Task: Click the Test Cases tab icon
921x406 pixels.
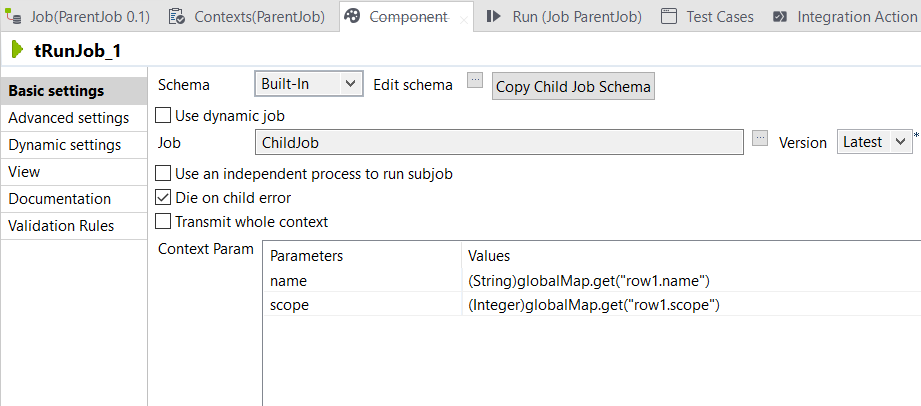Action: 669,17
